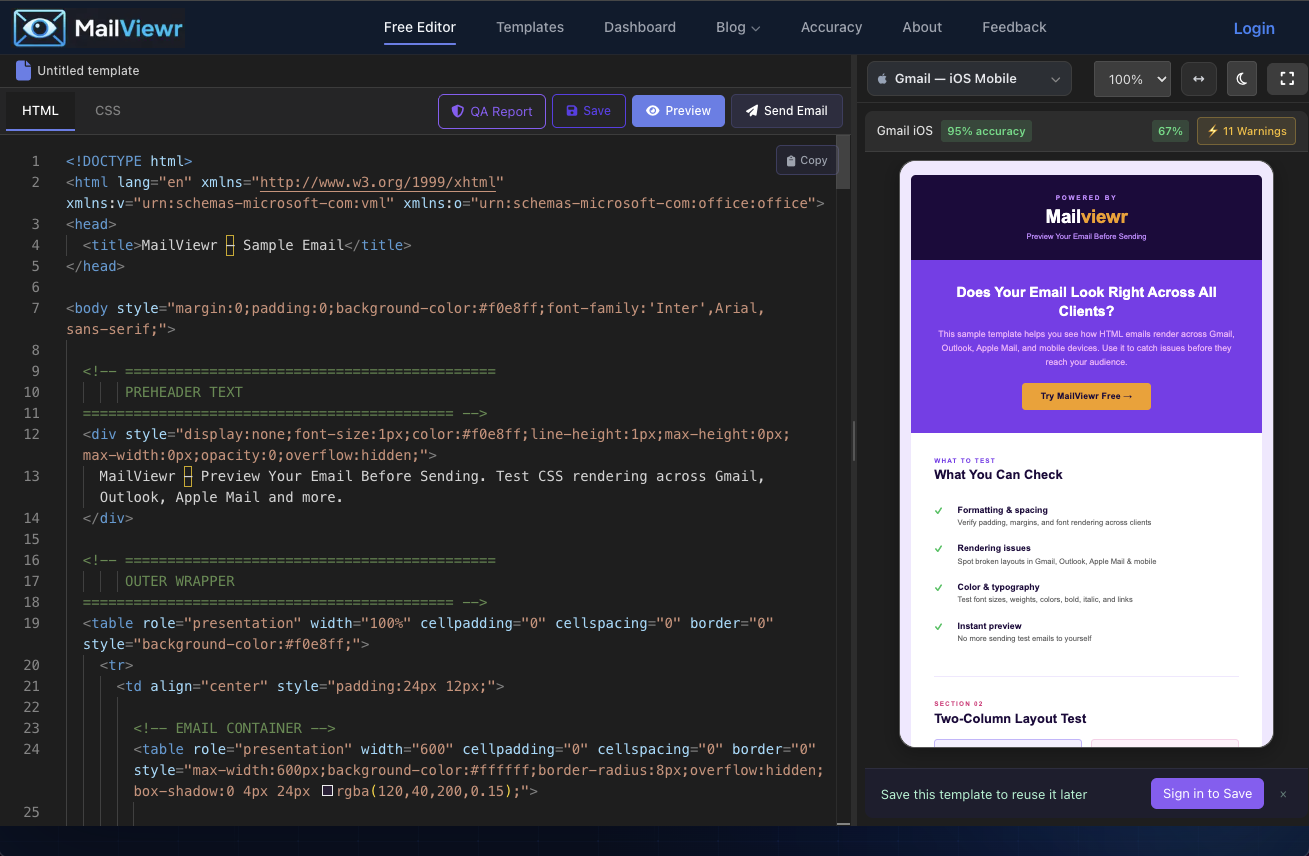Viewport: 1309px width, 856px height.
Task: Click the EMAIL CONTAINER comment line
Action: 234,728
